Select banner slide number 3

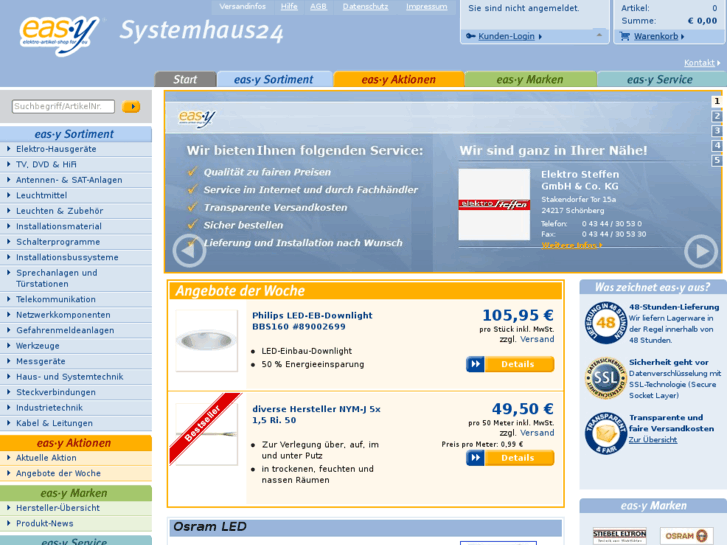pos(717,131)
